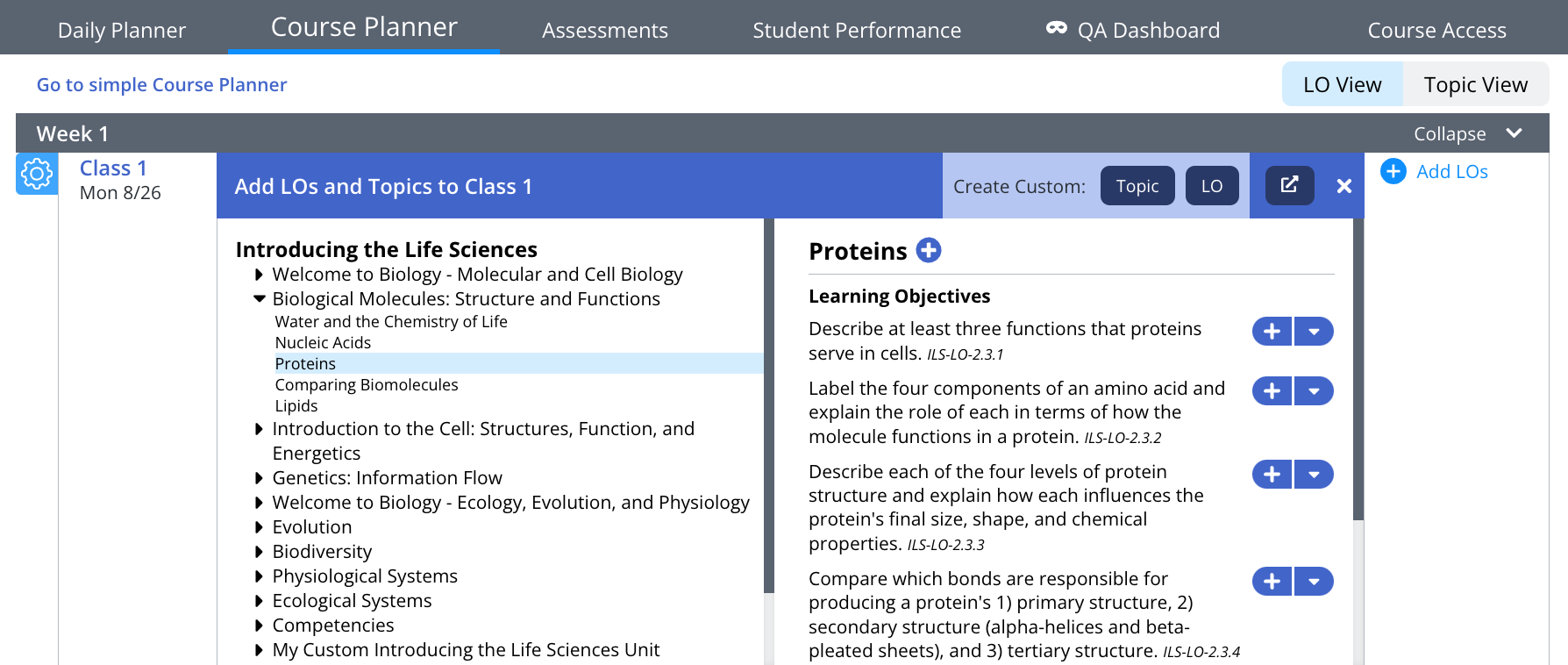Expand the Genetics: Information Flow tree item
Screen dimensions: 1568x665
pyautogui.click(x=259, y=478)
